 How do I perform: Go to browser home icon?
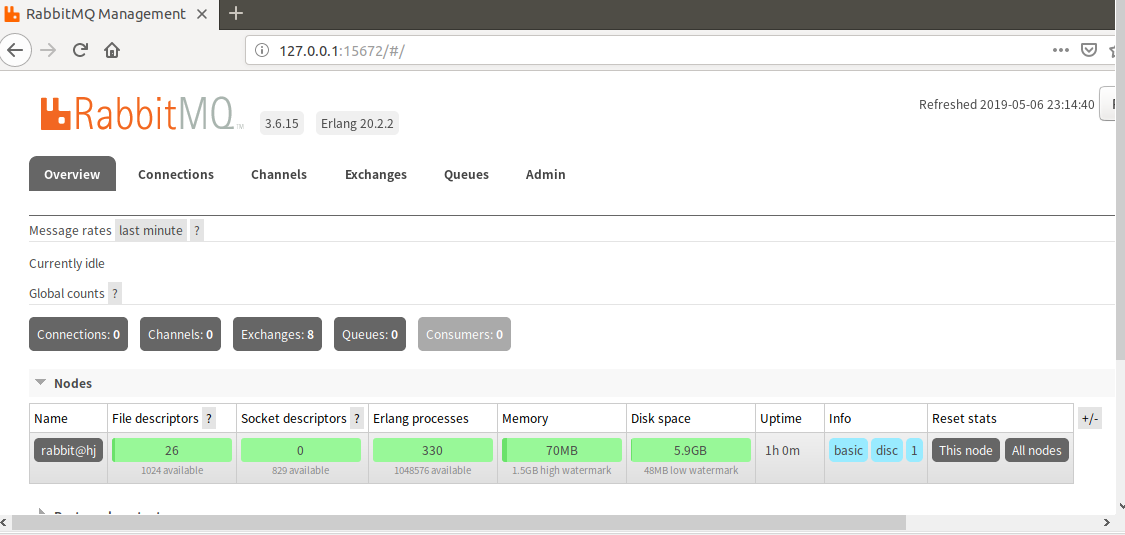111,50
